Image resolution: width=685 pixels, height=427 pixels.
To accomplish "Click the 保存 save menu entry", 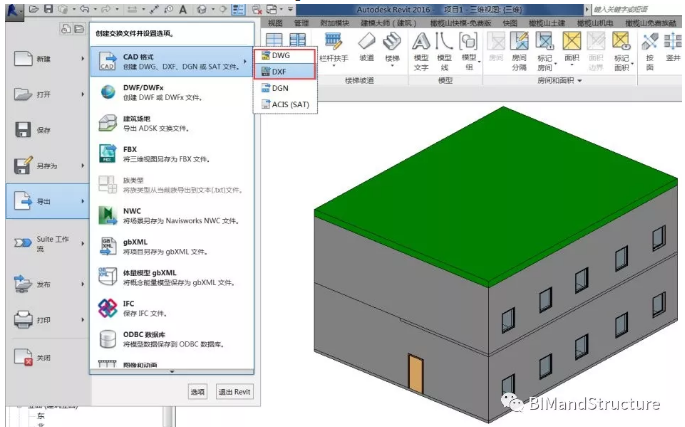I will click(x=47, y=130).
